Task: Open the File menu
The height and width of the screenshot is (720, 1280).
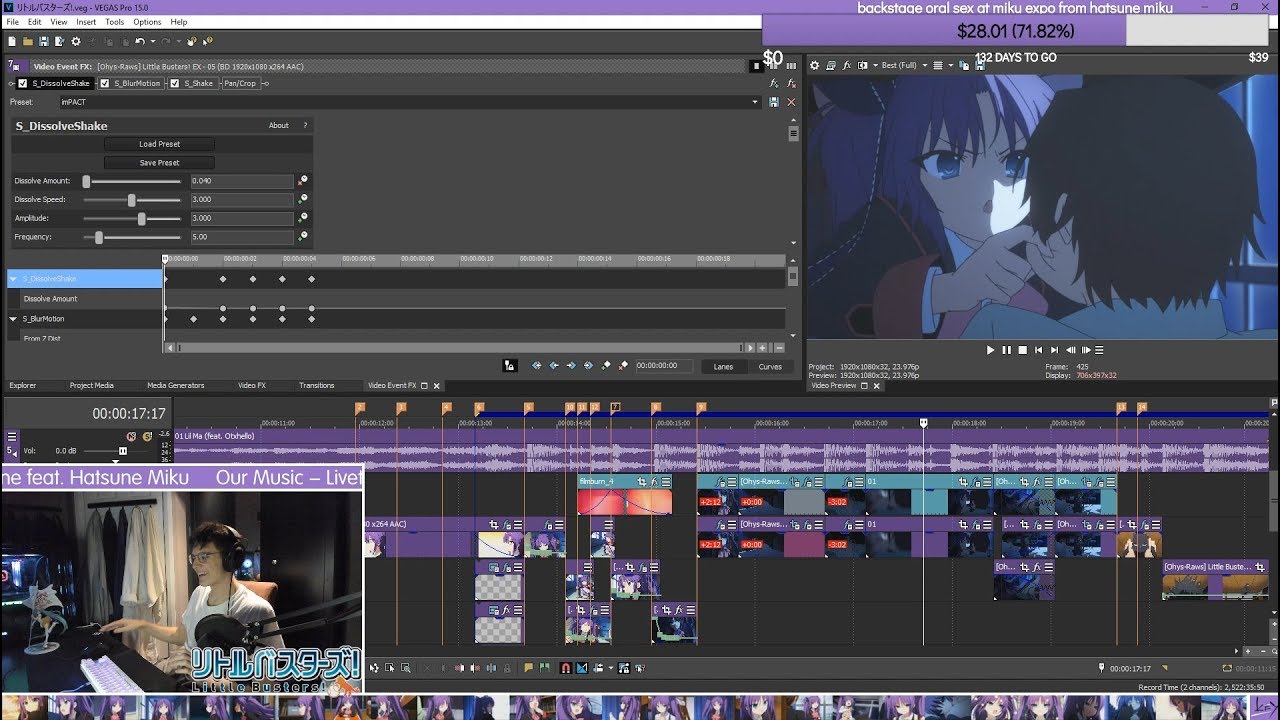Action: [13, 22]
